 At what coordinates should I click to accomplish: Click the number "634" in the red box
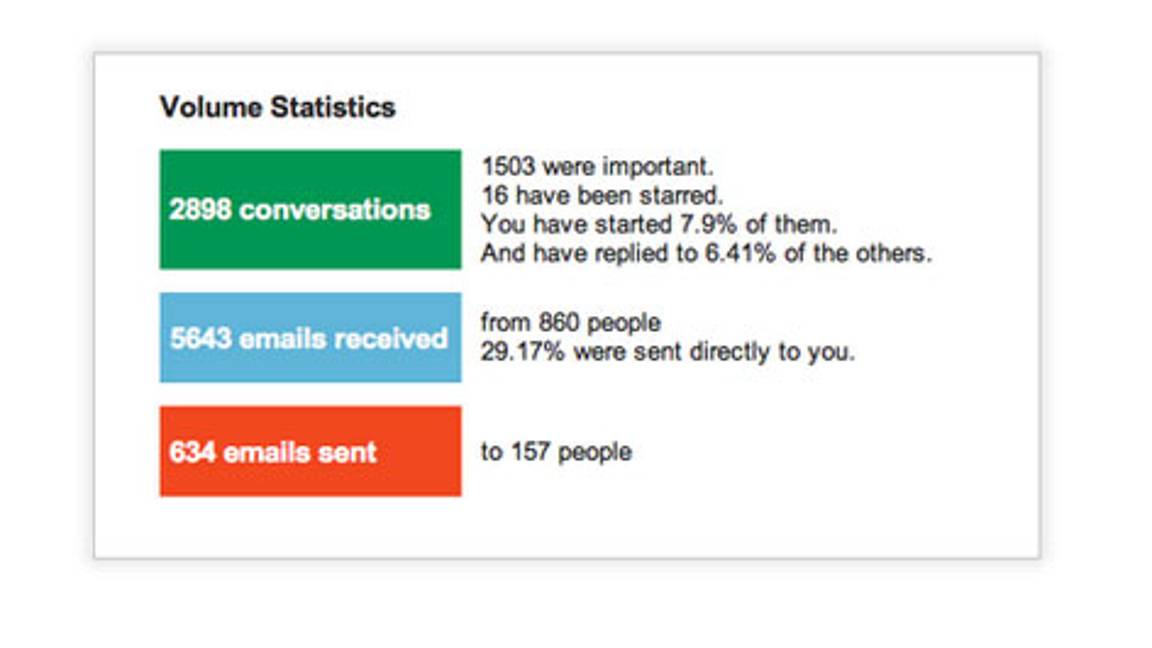point(192,452)
